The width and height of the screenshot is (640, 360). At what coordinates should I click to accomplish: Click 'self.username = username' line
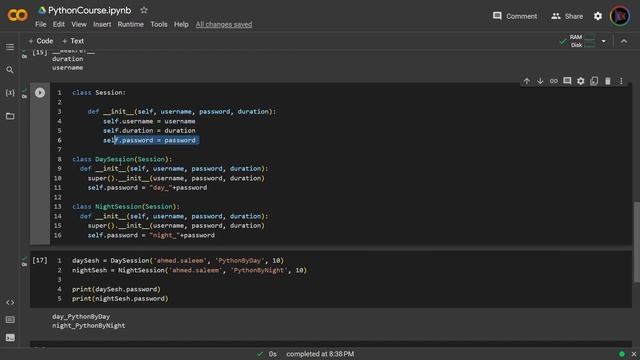click(149, 121)
